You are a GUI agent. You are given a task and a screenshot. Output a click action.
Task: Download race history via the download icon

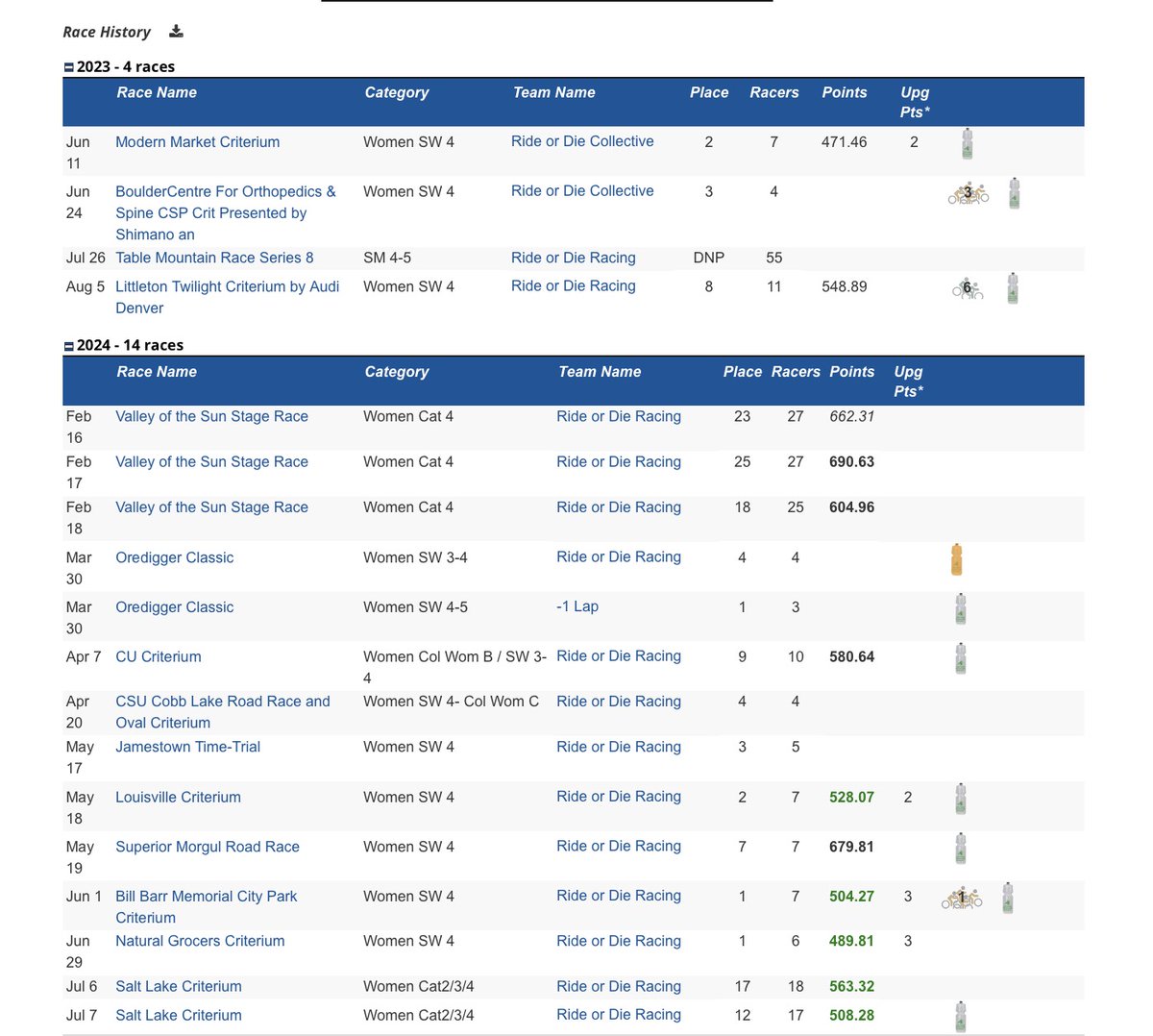(176, 31)
